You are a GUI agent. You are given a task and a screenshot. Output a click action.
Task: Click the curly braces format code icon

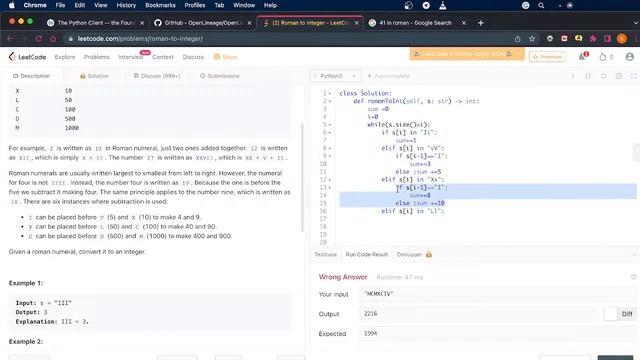point(588,76)
